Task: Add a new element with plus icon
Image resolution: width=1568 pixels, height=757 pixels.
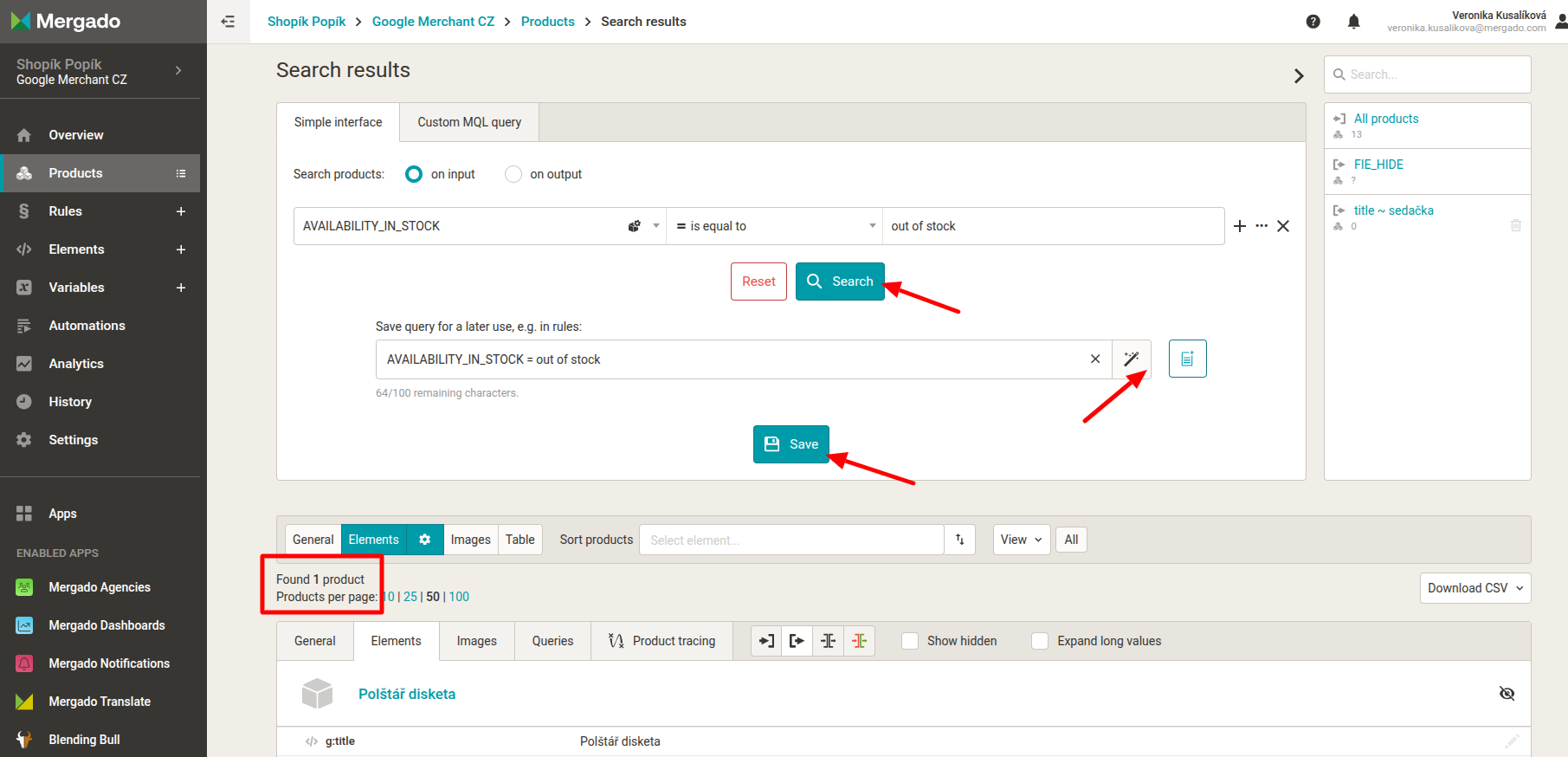Action: click(x=181, y=249)
